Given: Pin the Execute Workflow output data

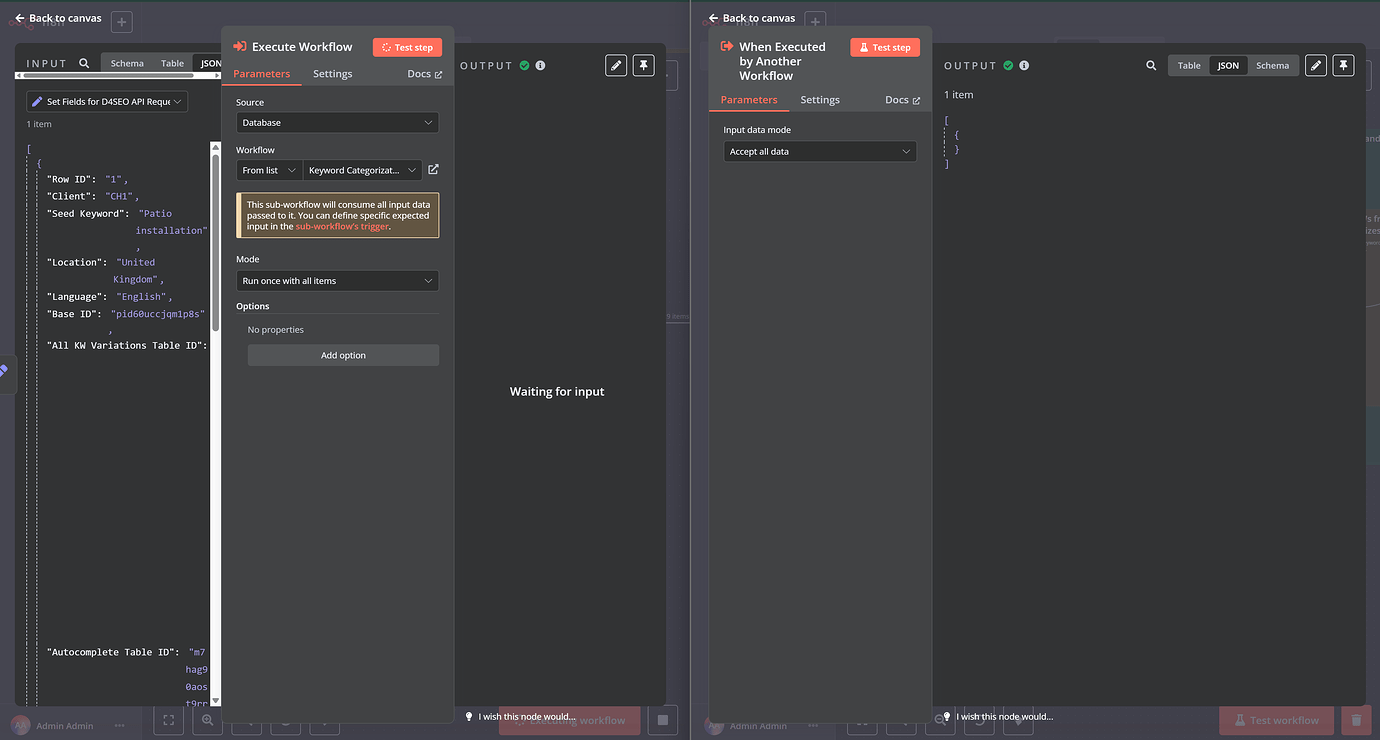Looking at the screenshot, I should pyautogui.click(x=643, y=64).
